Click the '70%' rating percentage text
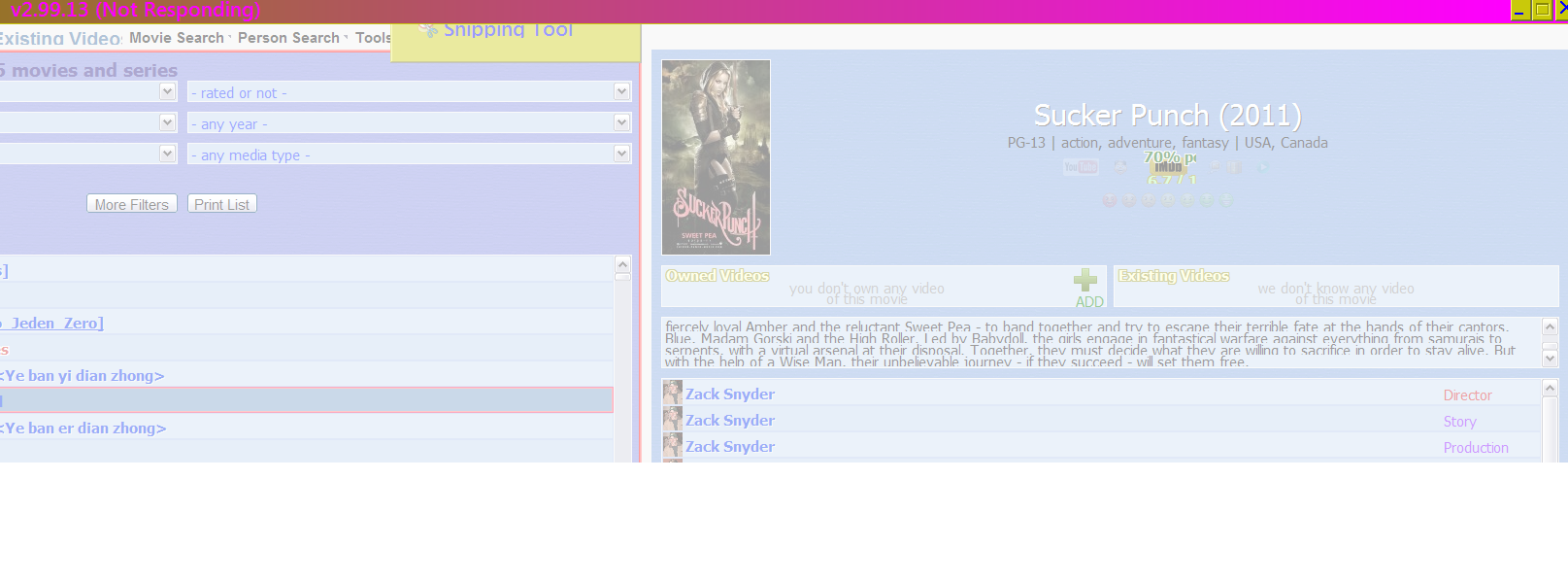Screen dimensions: 1568x583 [x=1162, y=156]
